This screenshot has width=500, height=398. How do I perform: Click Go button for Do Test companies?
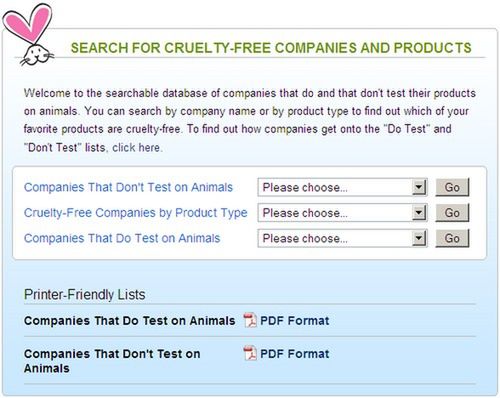click(x=452, y=238)
